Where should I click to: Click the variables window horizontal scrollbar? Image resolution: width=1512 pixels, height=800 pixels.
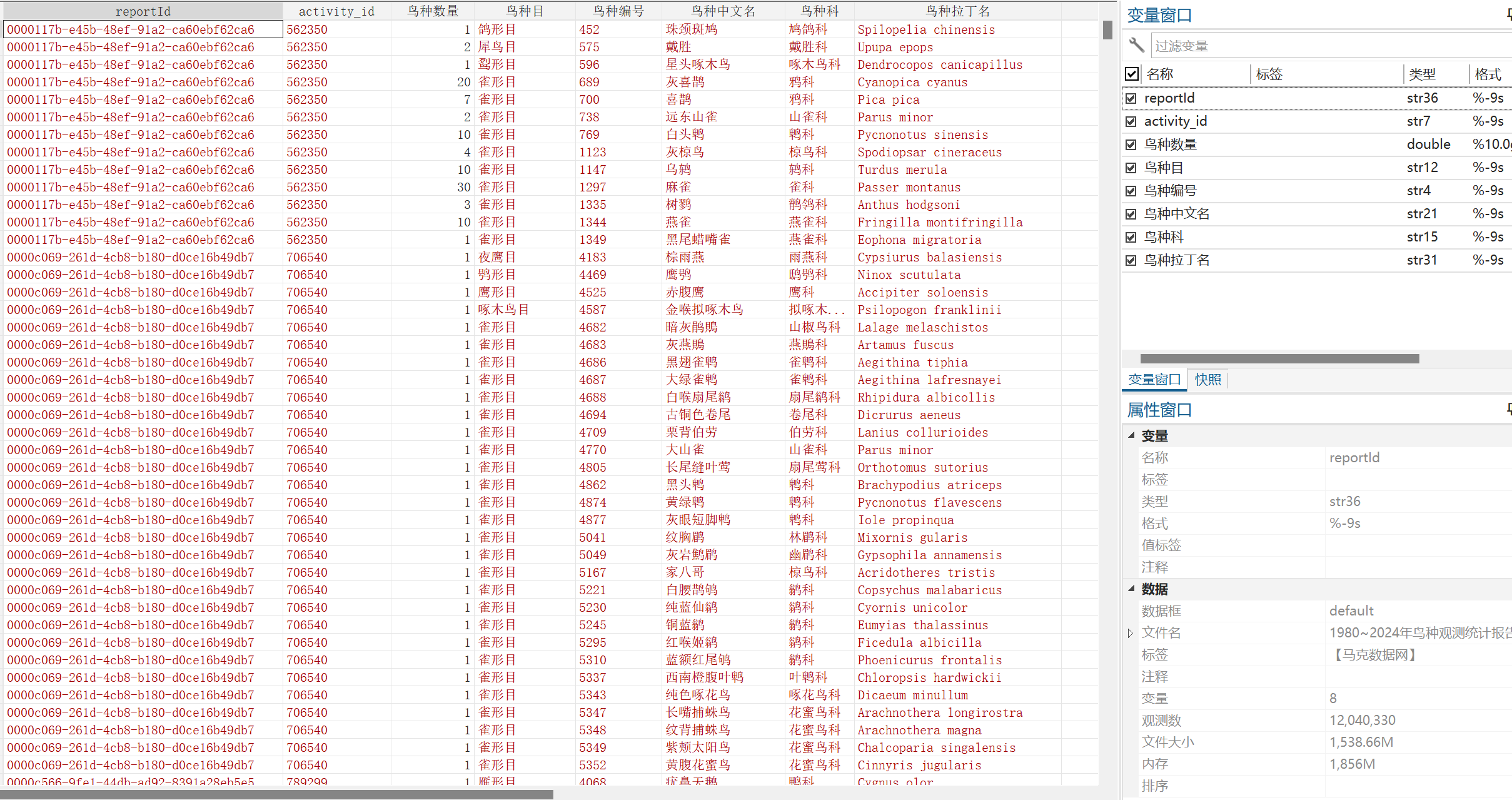click(1279, 358)
